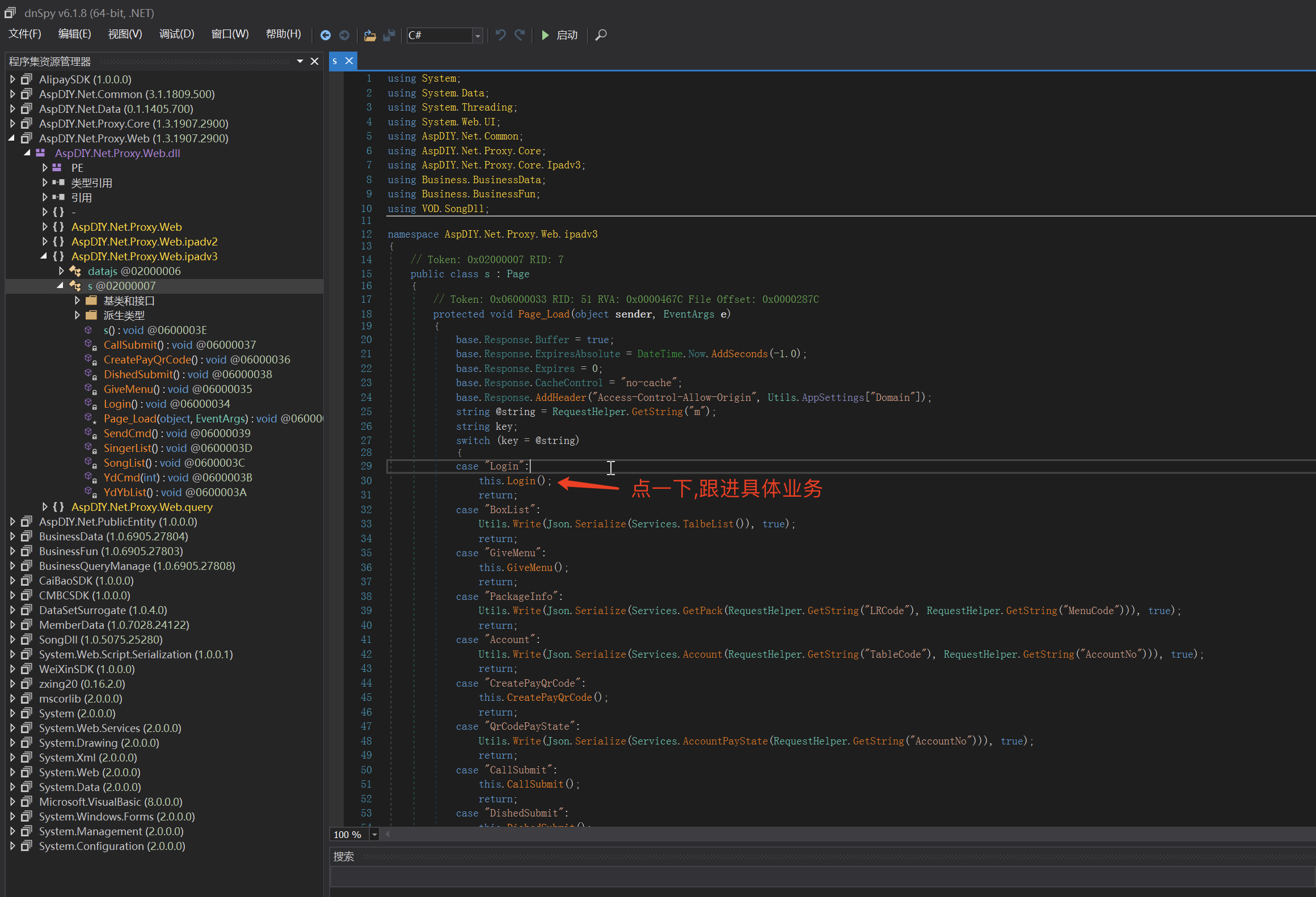
Task: Click the navigate forward arrow icon
Action: 344,35
